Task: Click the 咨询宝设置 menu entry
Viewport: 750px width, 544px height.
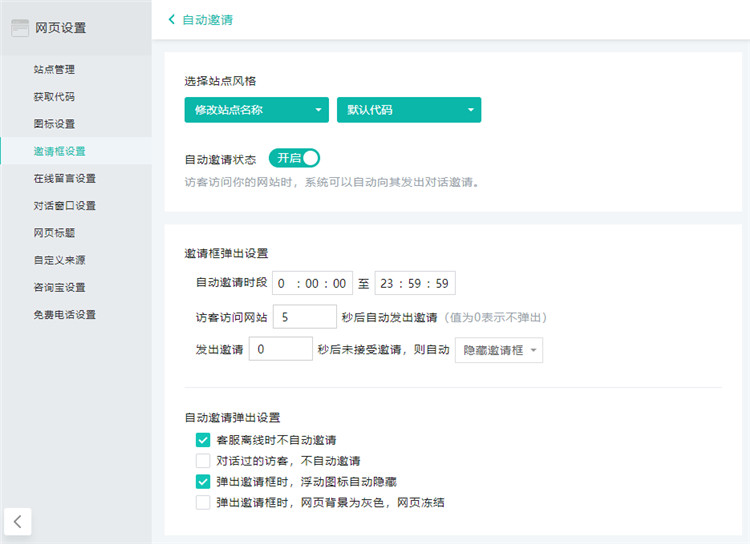Action: (59, 287)
